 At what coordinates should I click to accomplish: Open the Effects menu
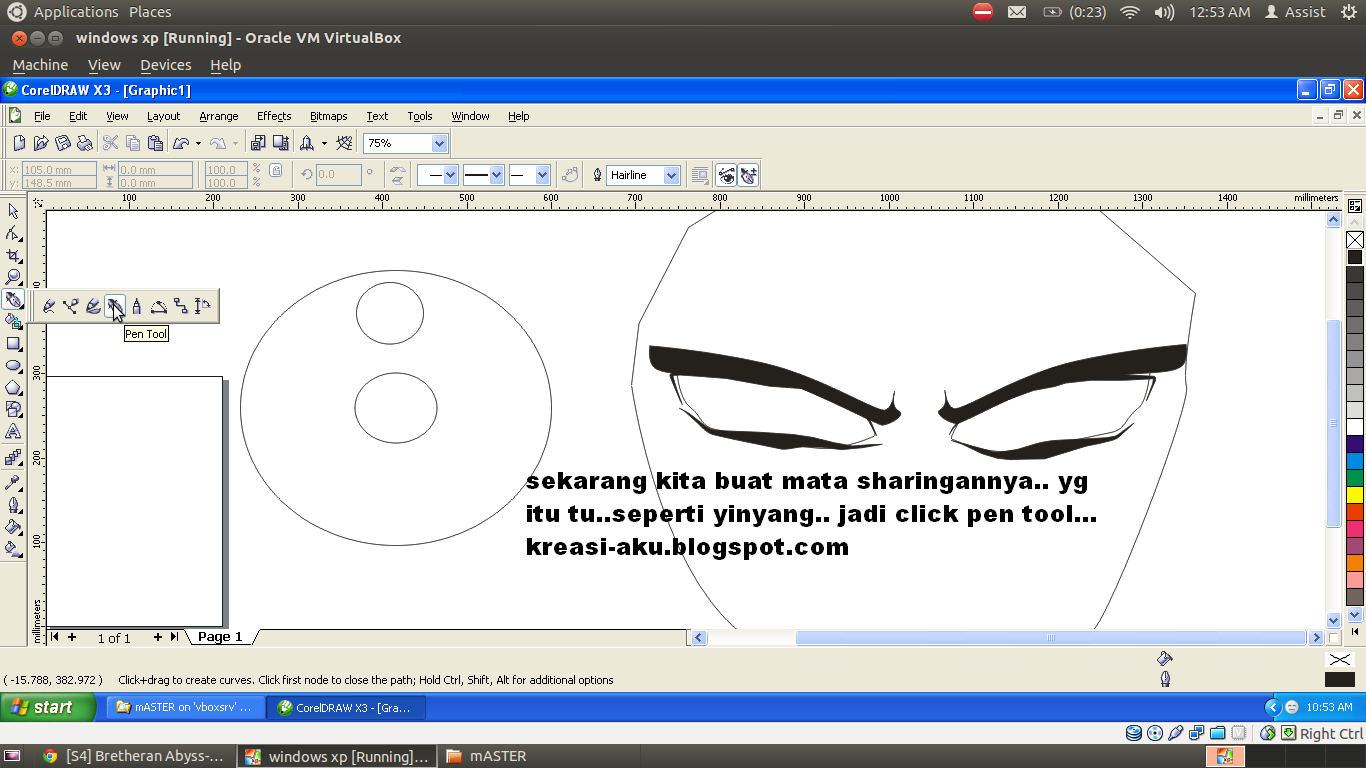tap(274, 116)
